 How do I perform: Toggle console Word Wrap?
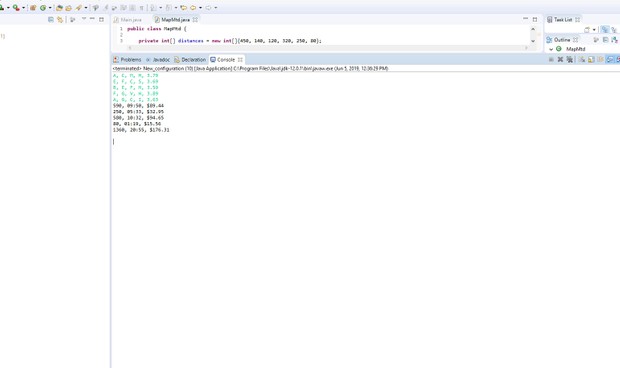pos(601,59)
